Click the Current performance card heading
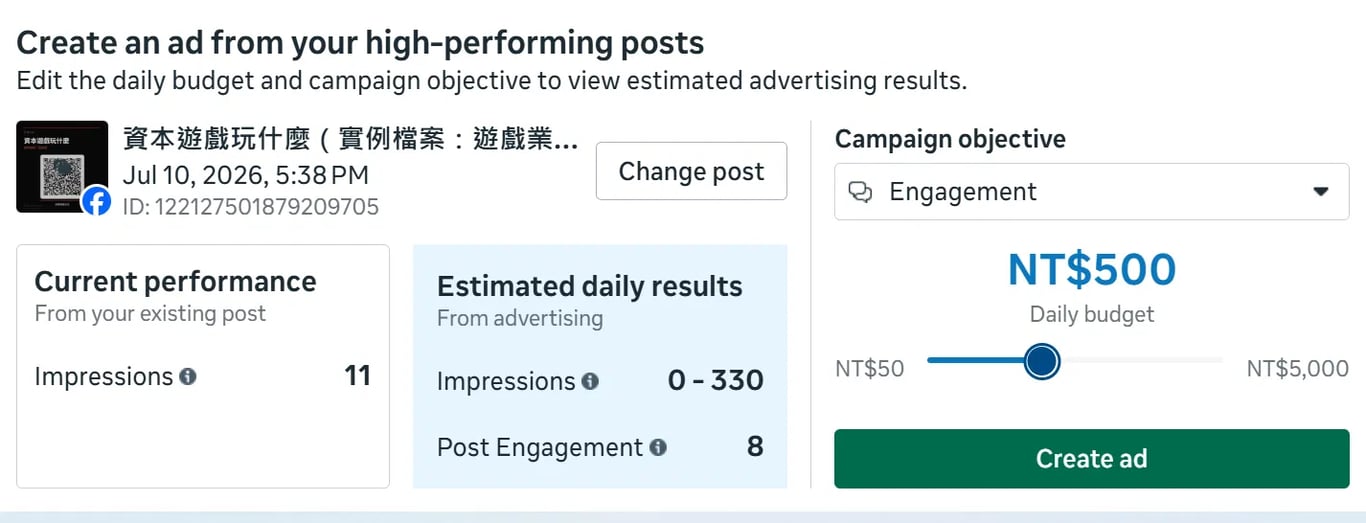 tap(176, 282)
